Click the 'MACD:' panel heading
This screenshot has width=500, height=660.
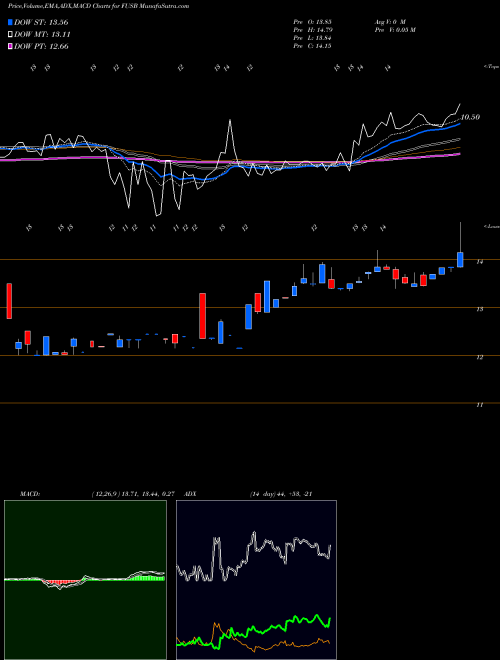[29, 494]
